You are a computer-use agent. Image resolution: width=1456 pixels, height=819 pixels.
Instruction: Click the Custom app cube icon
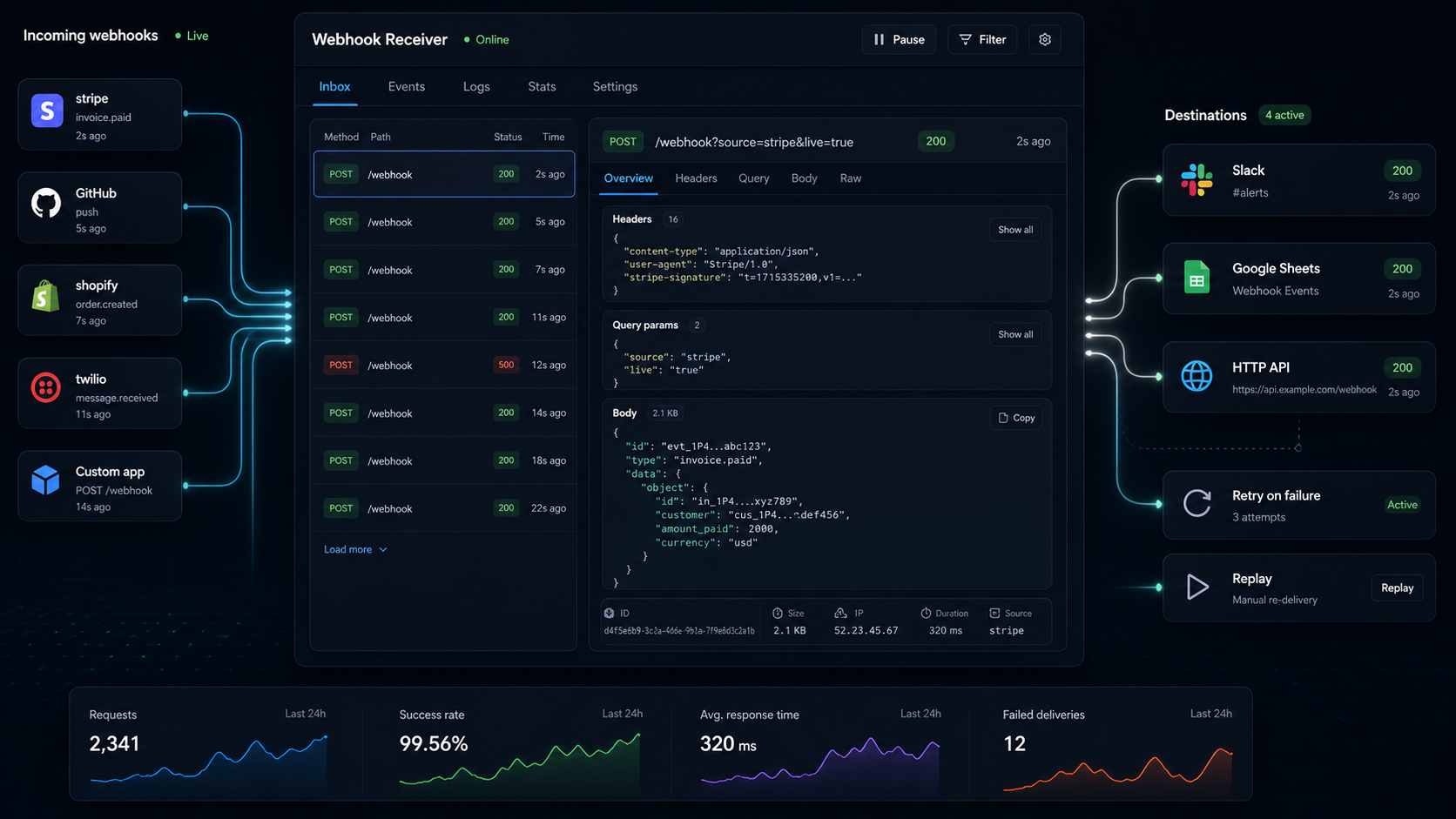(x=45, y=480)
